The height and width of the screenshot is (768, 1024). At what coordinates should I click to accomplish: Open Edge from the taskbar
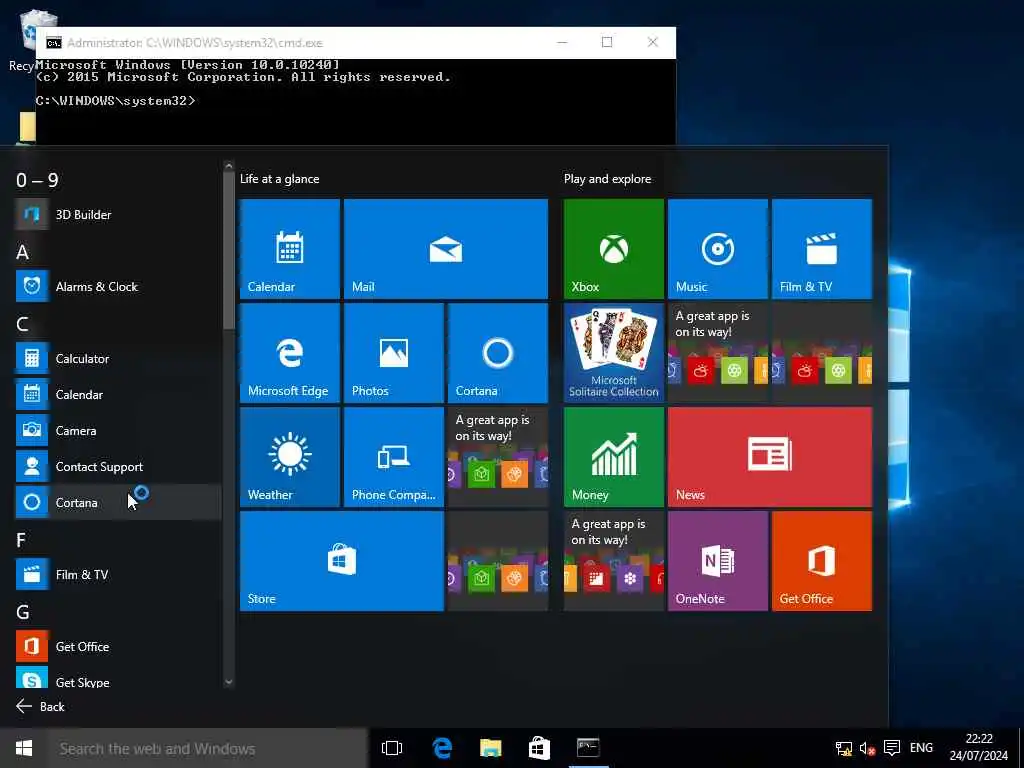442,748
